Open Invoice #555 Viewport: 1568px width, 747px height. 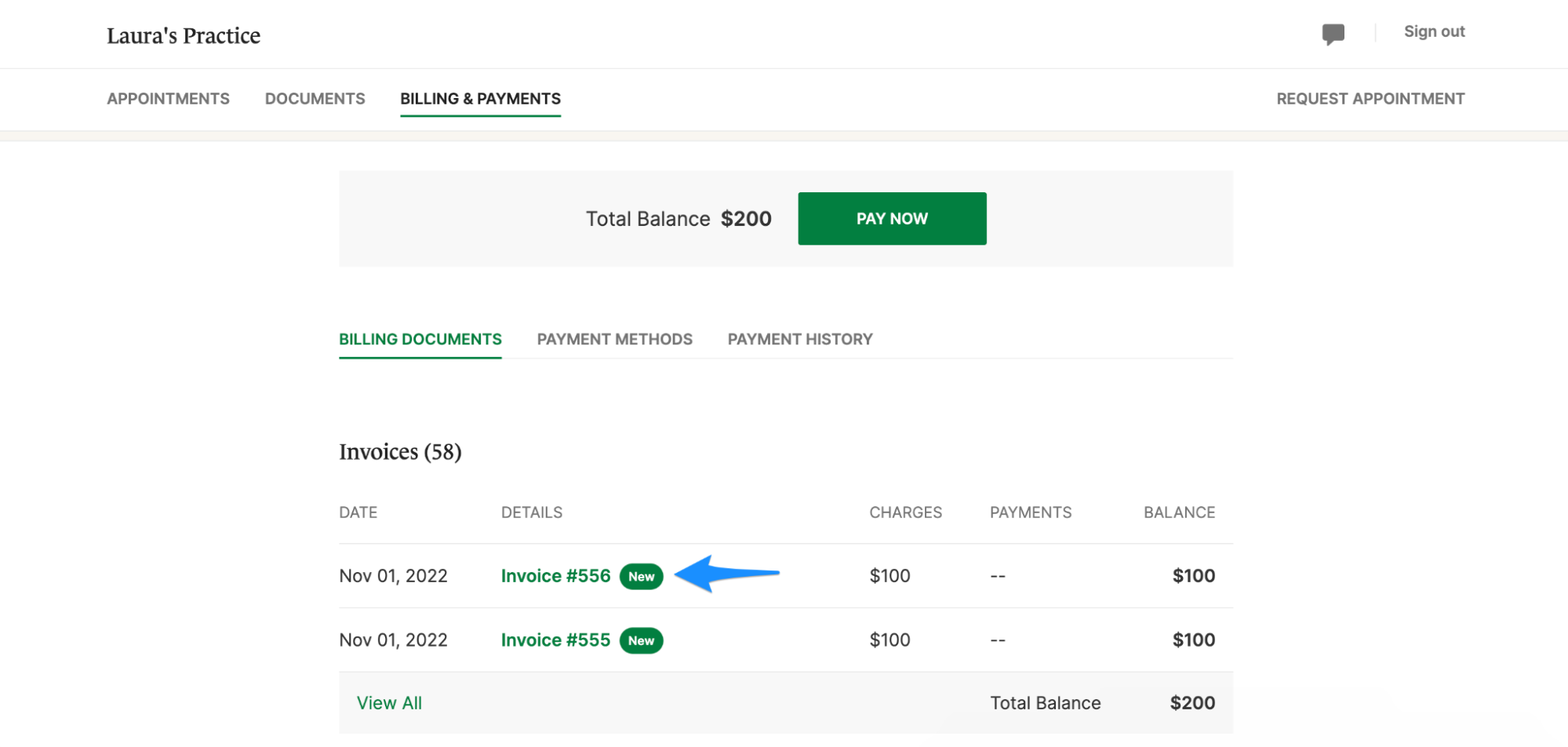tap(555, 640)
